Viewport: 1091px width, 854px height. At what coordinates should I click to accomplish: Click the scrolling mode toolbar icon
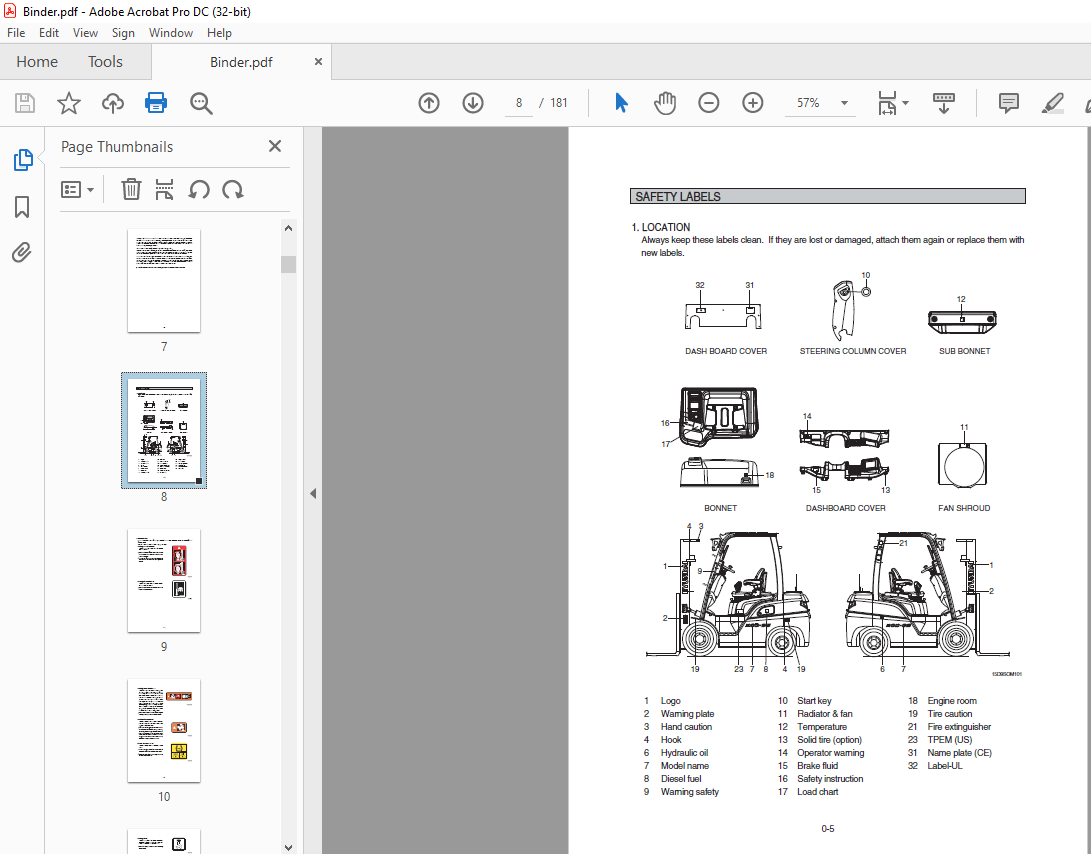[x=943, y=103]
